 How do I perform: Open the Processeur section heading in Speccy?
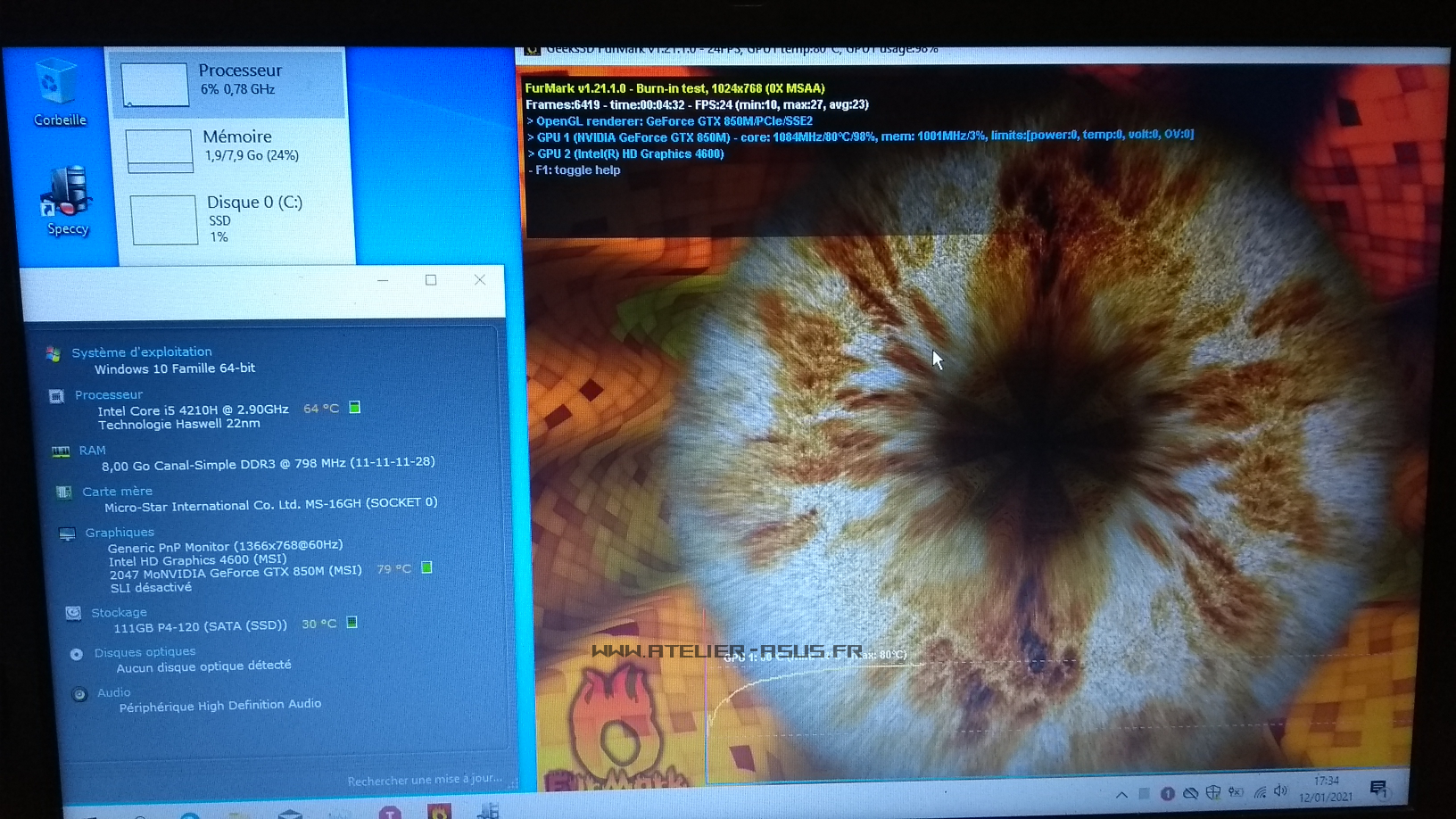pyautogui.click(x=109, y=394)
